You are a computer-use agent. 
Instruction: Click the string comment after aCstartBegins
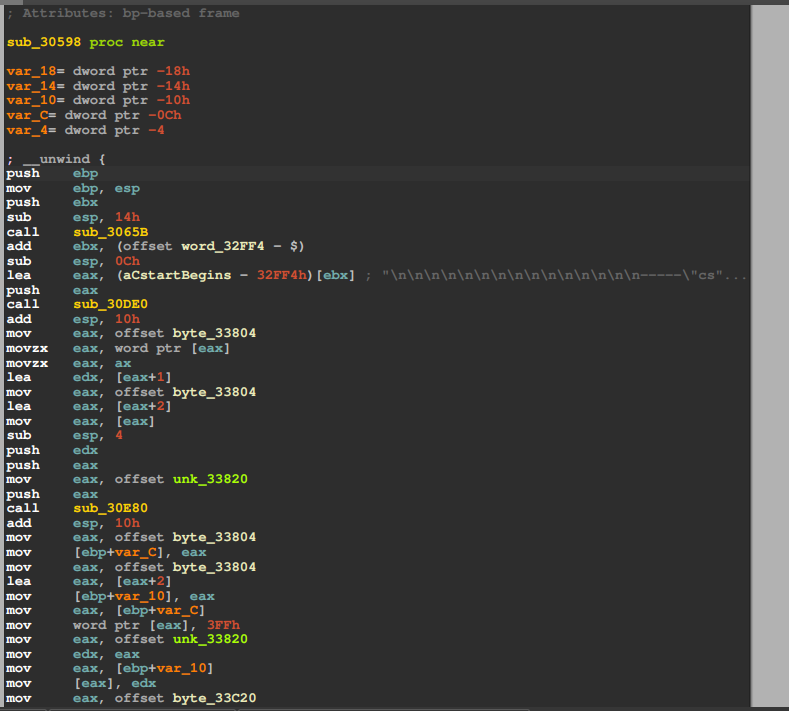pyautogui.click(x=558, y=275)
